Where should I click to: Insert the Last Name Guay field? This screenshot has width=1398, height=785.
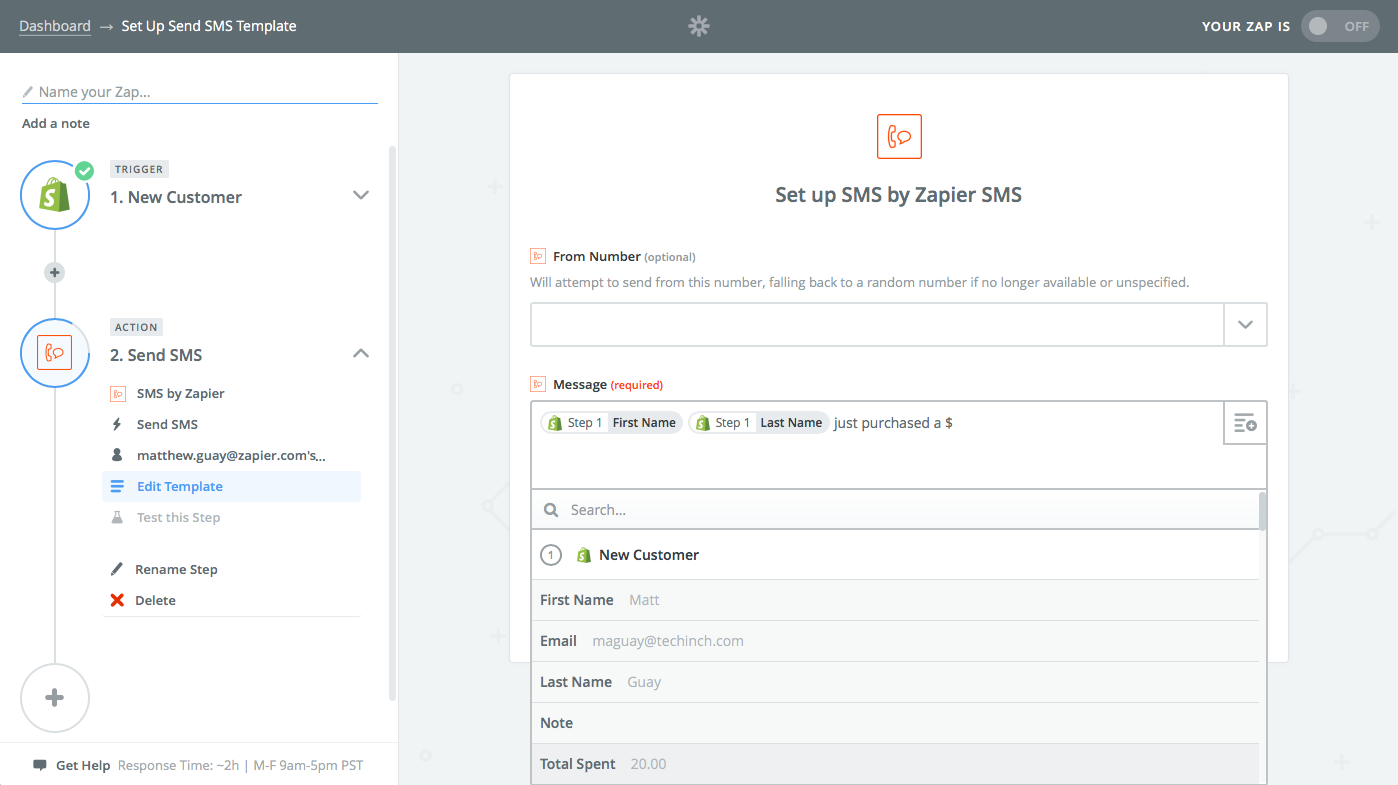pyautogui.click(x=895, y=682)
